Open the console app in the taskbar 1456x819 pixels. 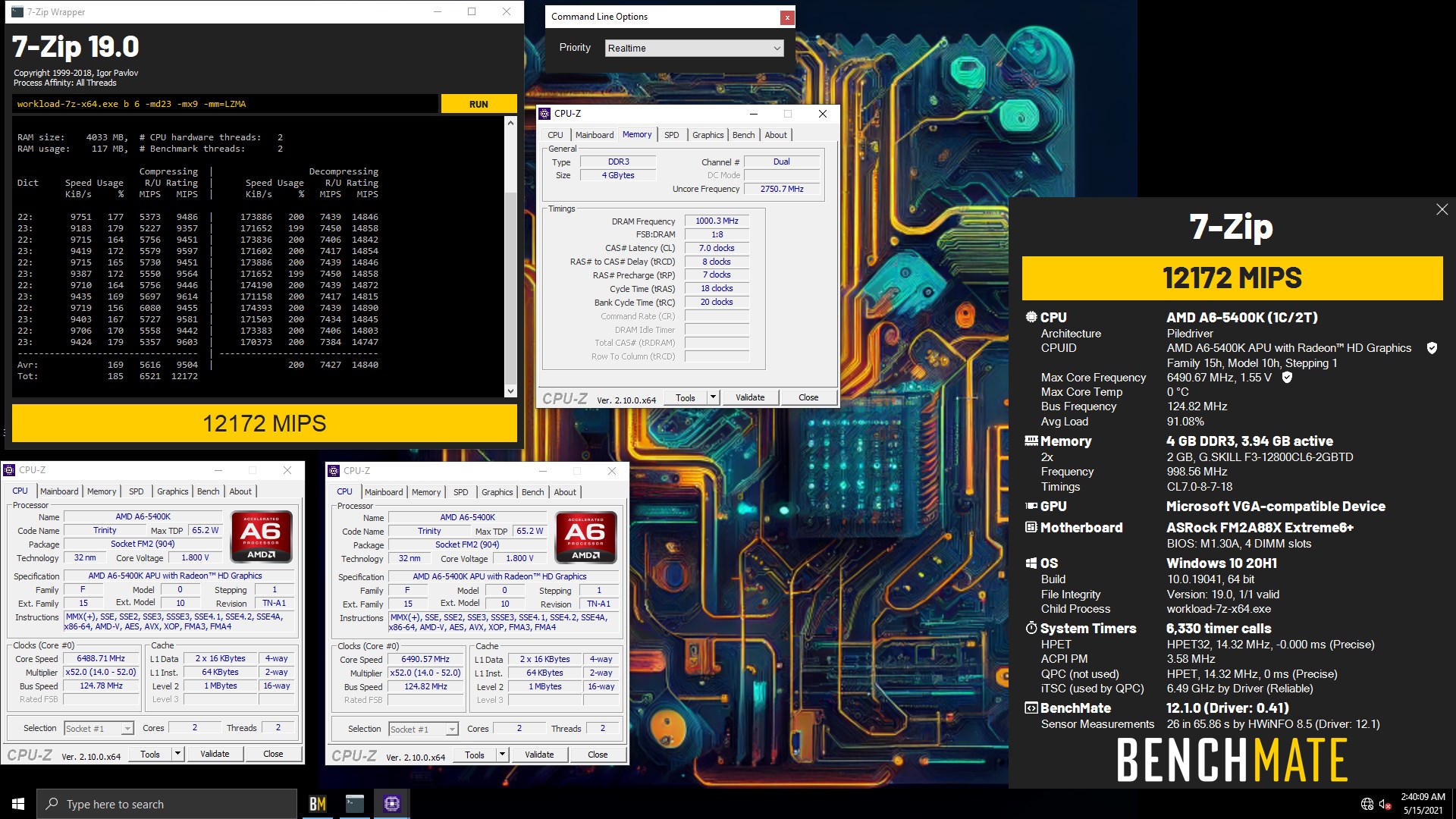click(355, 804)
